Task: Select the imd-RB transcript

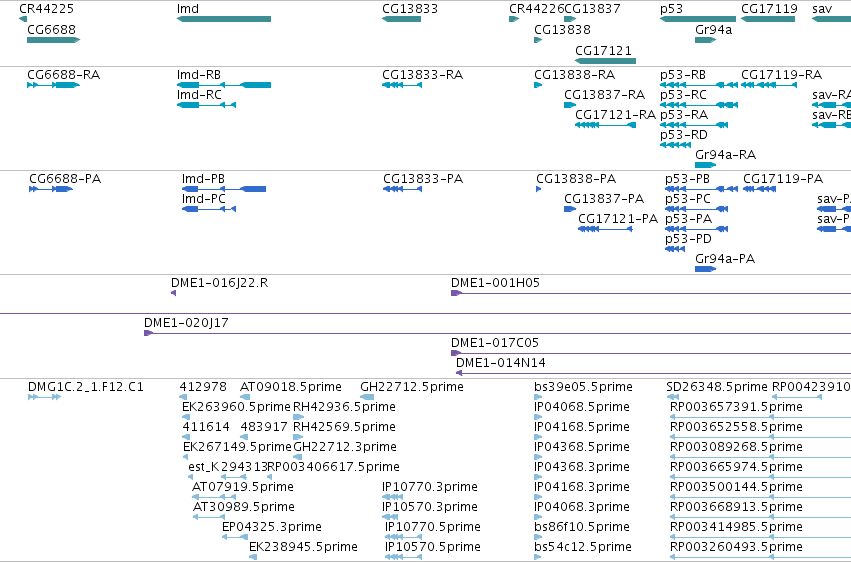Action: coord(224,85)
